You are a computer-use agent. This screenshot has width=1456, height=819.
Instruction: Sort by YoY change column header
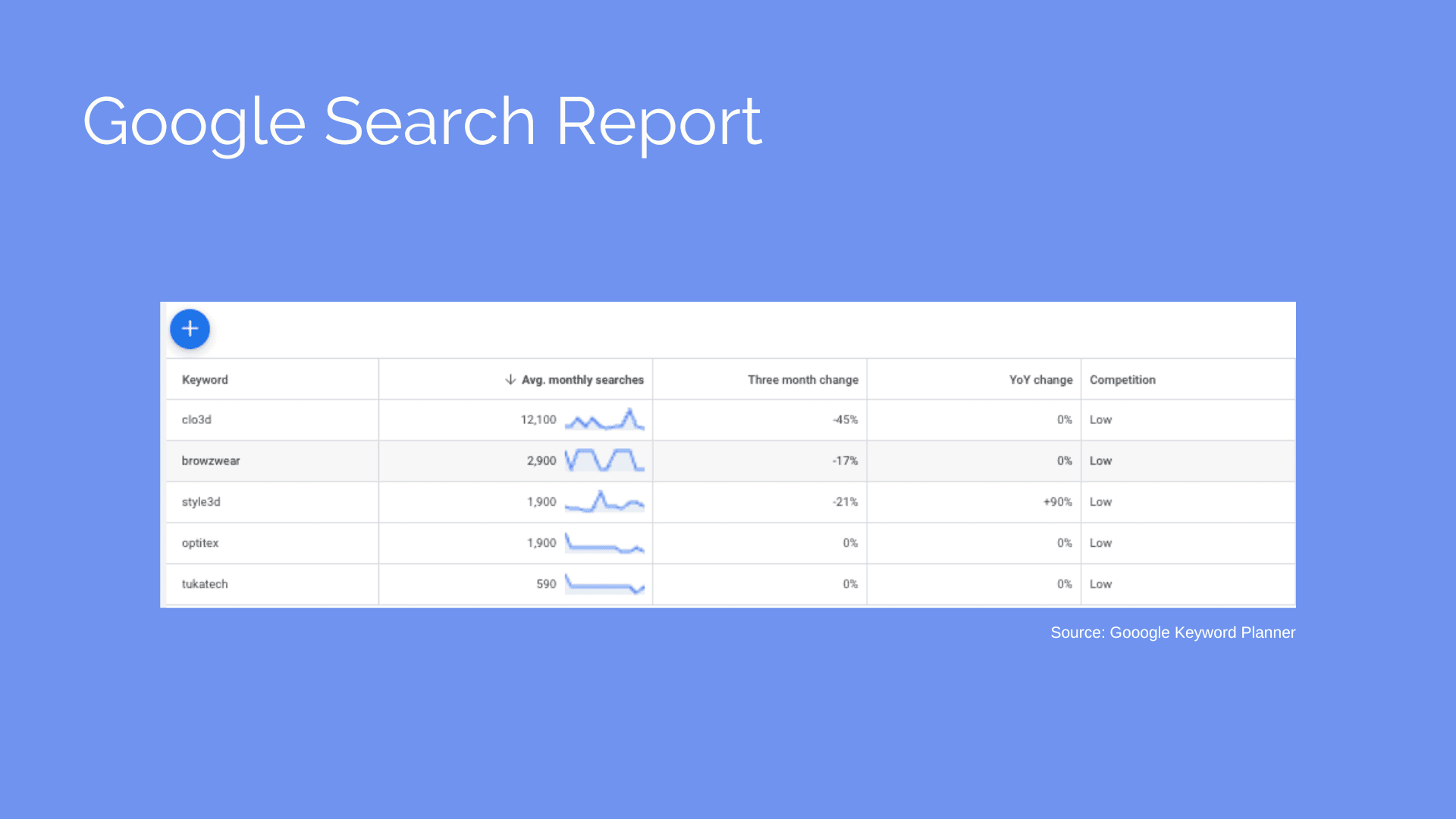pyautogui.click(x=1039, y=379)
